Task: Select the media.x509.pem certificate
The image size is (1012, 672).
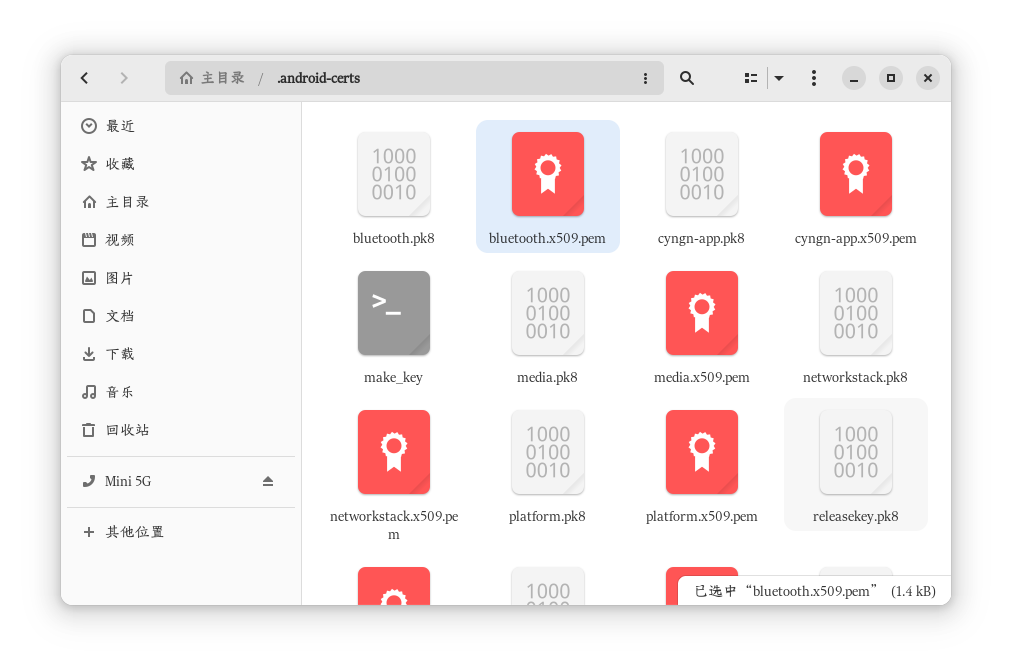Action: click(x=702, y=327)
